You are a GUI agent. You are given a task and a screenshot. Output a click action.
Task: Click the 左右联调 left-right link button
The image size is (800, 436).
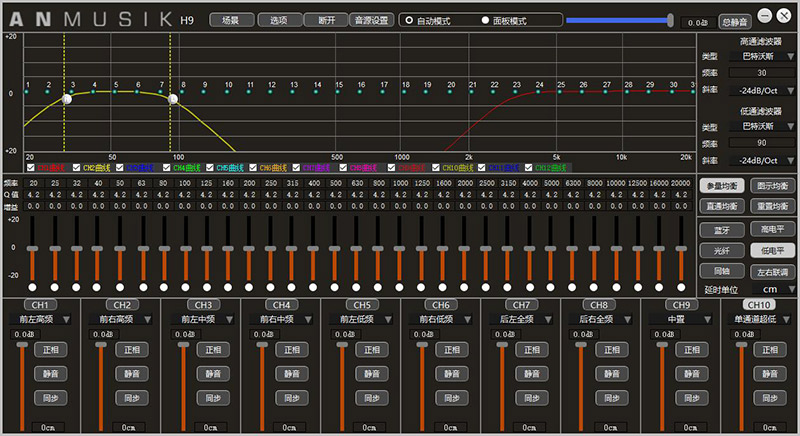(x=772, y=271)
